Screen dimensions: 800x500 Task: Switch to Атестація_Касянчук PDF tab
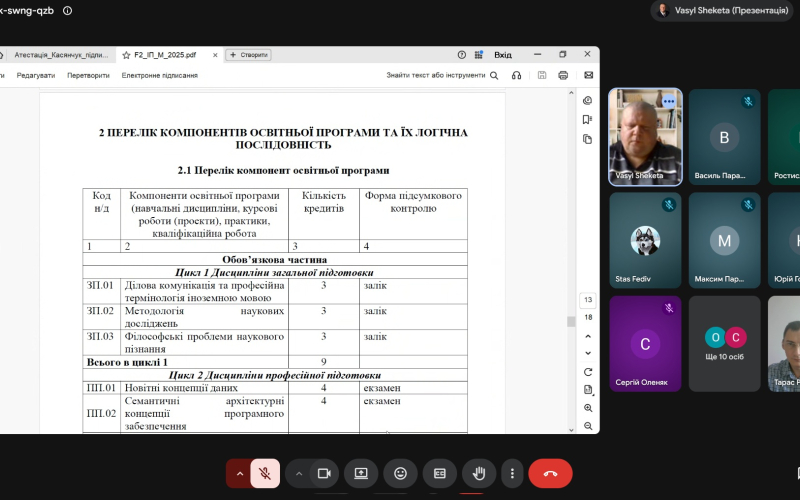[60, 55]
